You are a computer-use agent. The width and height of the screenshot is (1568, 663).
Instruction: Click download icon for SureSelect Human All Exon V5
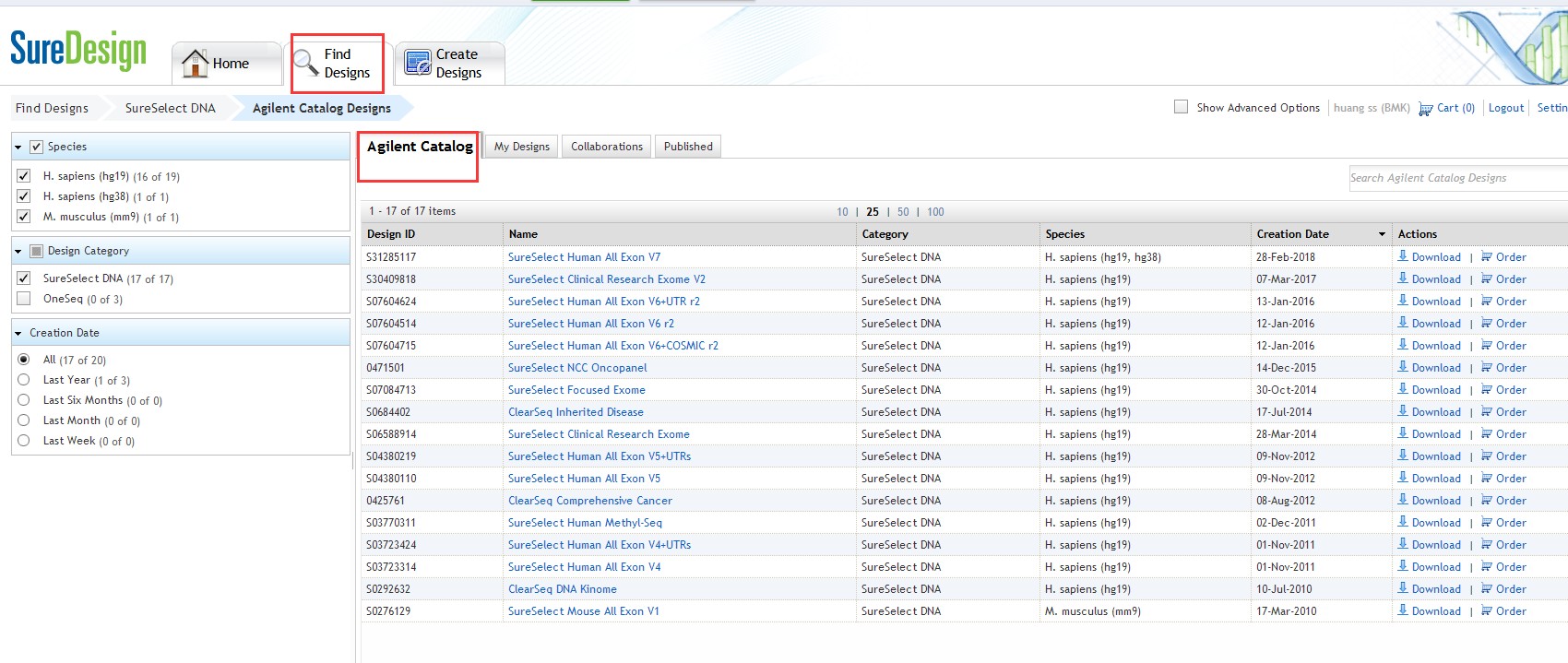pyautogui.click(x=1403, y=478)
